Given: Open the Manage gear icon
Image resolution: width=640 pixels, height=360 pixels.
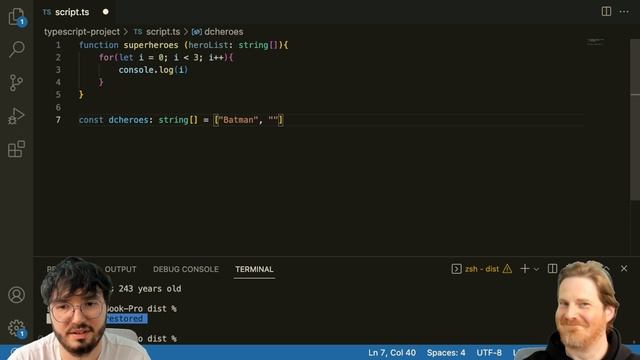Looking at the screenshot, I should (x=16, y=328).
